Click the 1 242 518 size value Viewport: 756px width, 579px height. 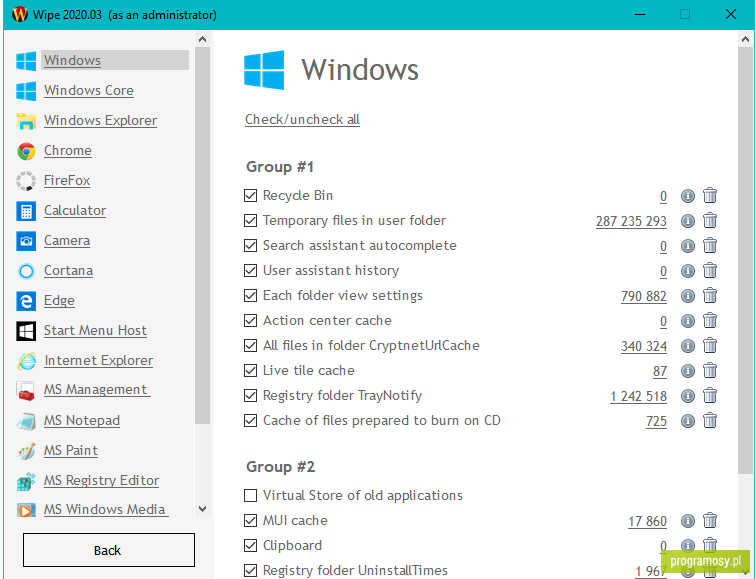tap(638, 397)
